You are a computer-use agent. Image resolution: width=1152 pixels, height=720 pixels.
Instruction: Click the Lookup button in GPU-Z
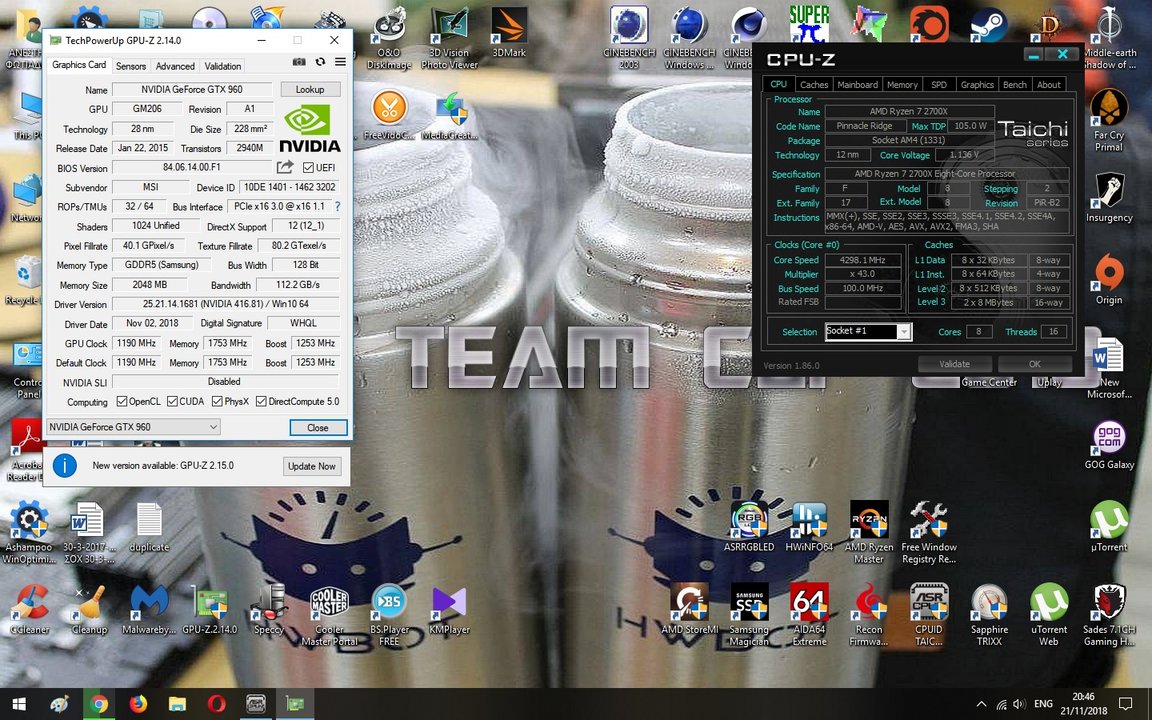coord(310,89)
